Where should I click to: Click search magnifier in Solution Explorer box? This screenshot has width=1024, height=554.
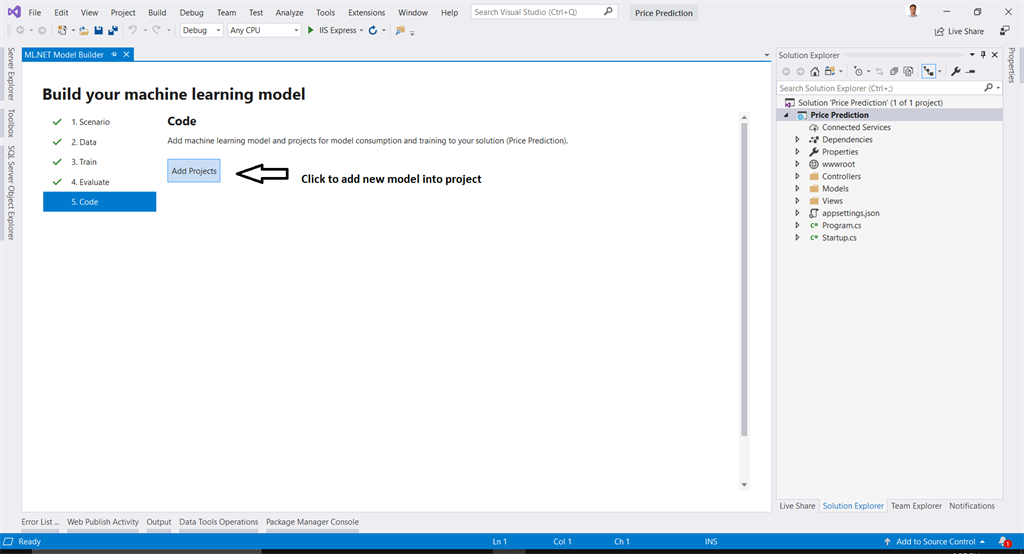(x=988, y=88)
